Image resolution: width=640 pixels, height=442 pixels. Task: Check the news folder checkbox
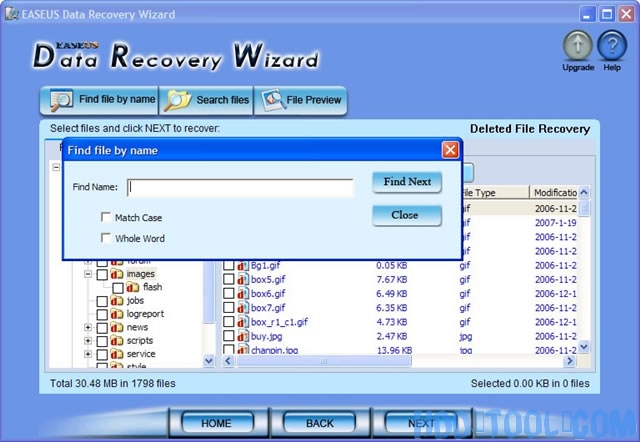pos(102,328)
